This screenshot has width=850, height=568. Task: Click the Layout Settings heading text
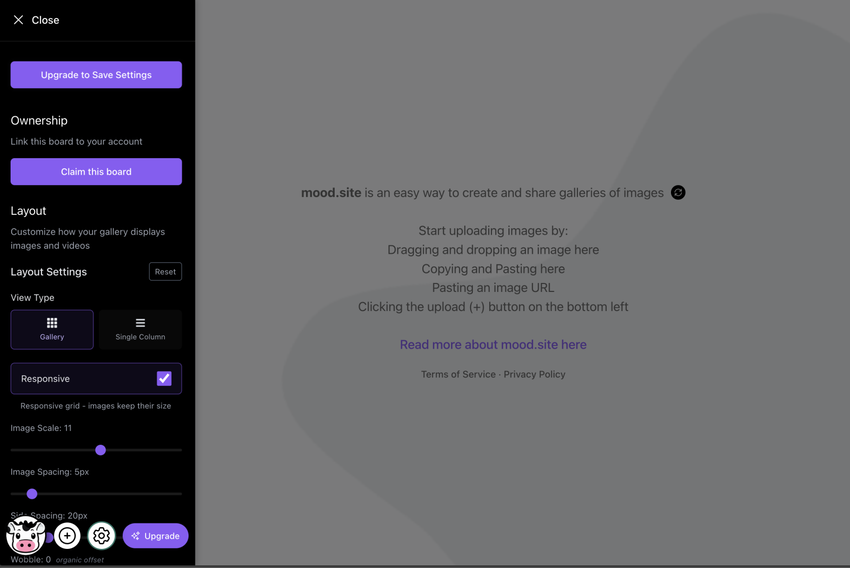pos(49,272)
